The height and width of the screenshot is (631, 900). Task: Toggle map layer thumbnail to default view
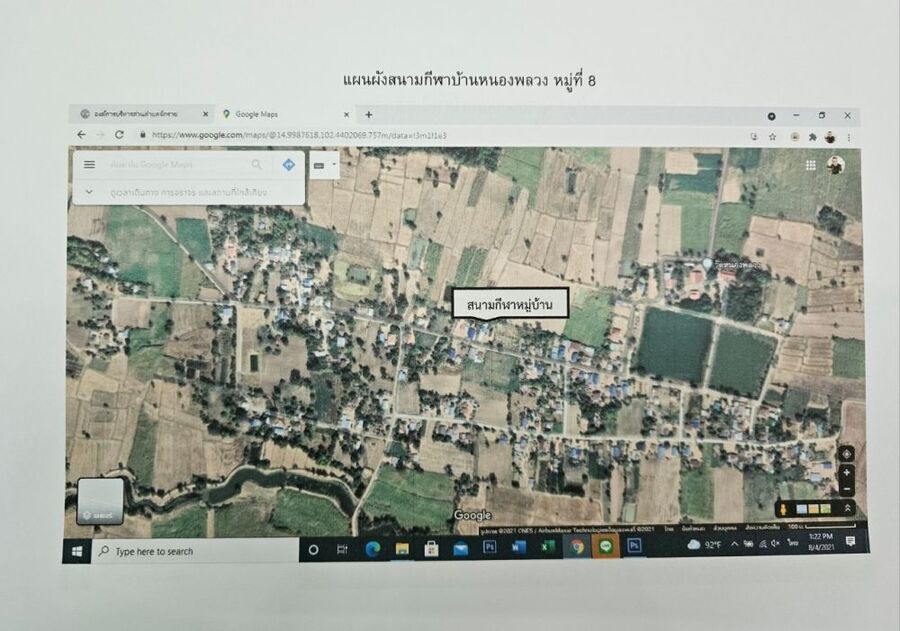click(100, 501)
